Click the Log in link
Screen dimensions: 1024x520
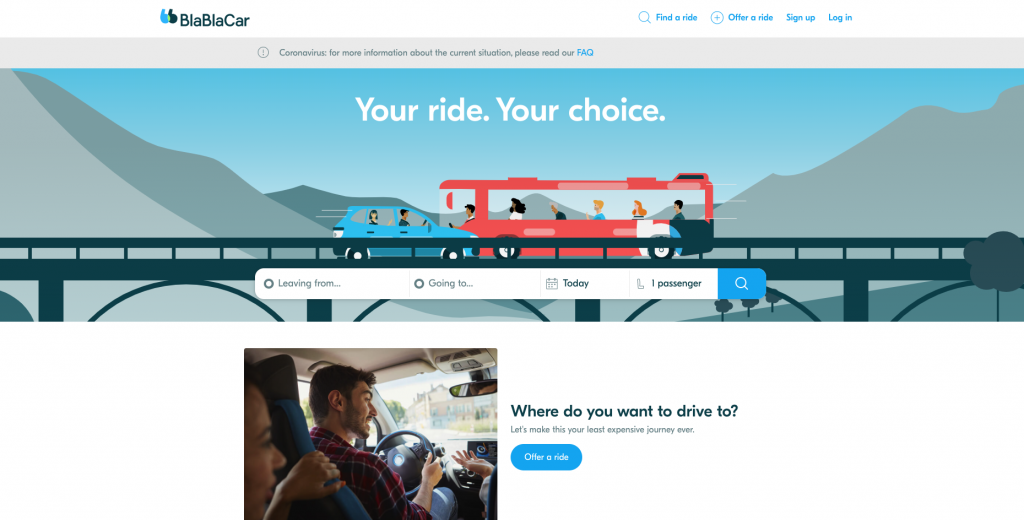[x=840, y=18]
